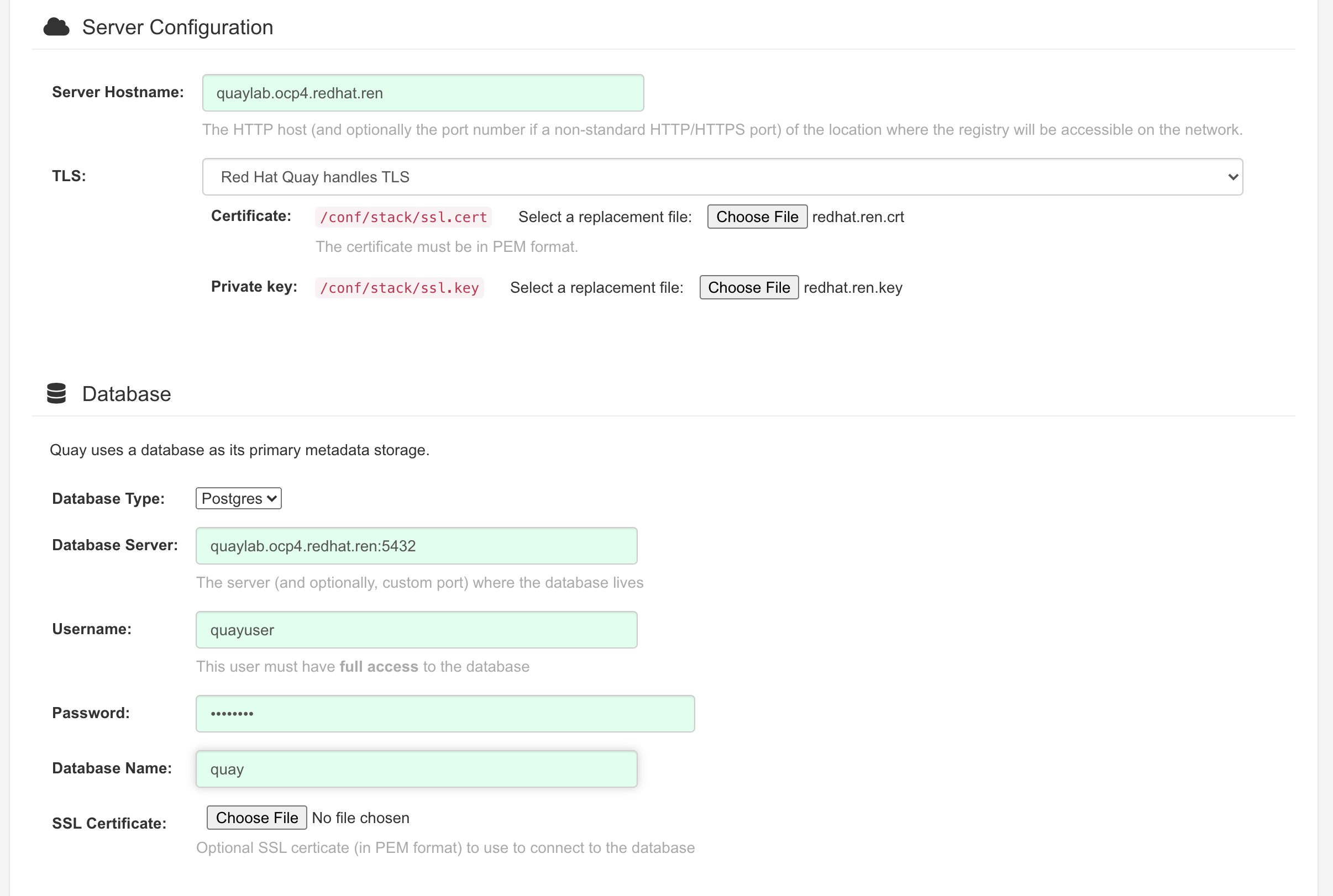Click the No file chosen text
Screen dimensions: 1333x896
pyautogui.click(x=360, y=818)
